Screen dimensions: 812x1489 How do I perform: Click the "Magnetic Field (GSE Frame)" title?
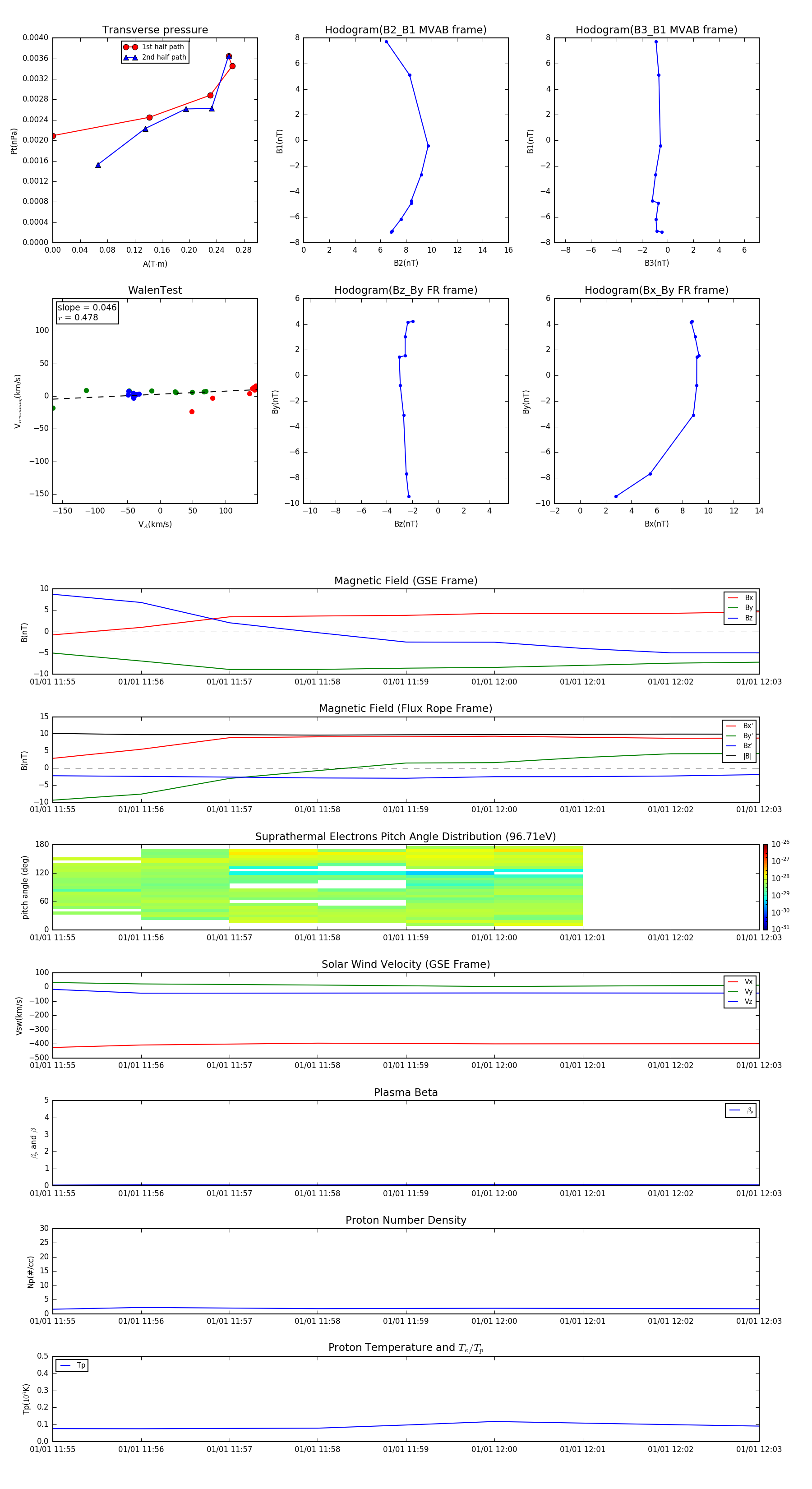tap(406, 581)
